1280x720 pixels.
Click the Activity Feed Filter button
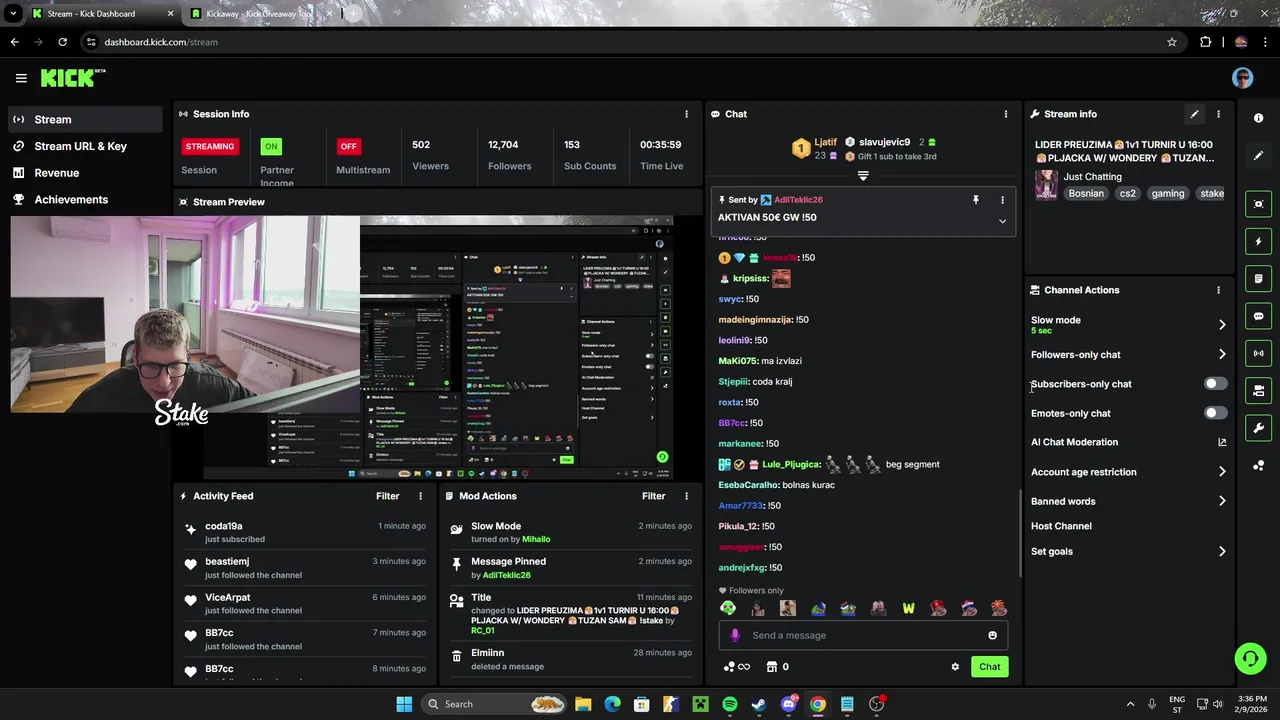point(387,496)
